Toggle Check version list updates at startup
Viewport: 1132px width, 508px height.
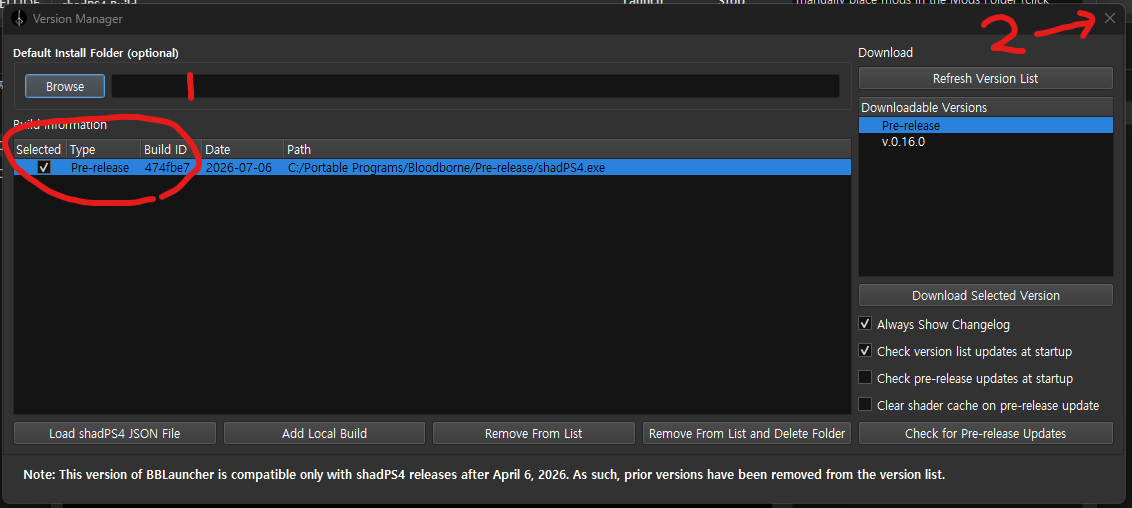tap(865, 351)
